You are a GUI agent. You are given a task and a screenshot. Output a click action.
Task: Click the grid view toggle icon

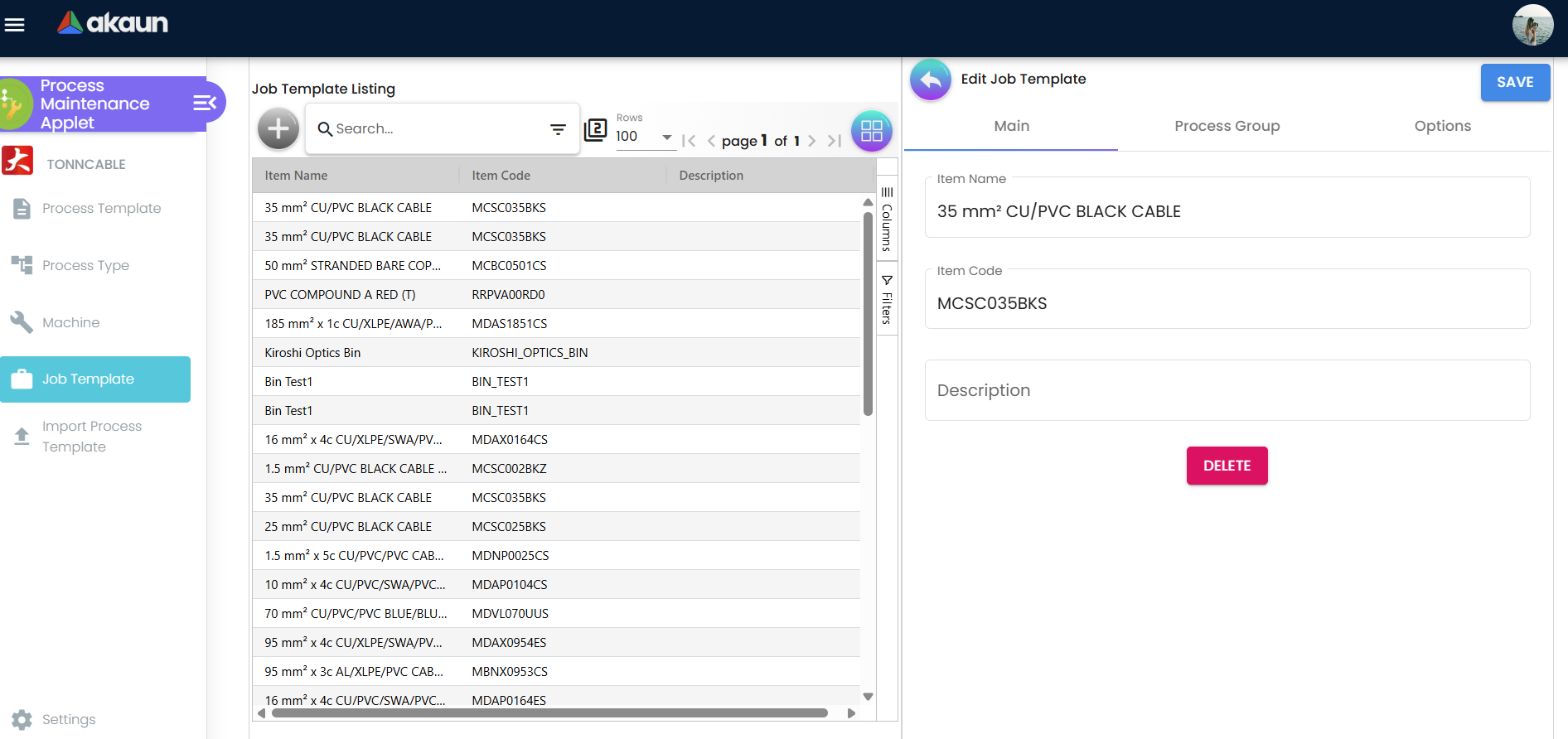point(871,131)
